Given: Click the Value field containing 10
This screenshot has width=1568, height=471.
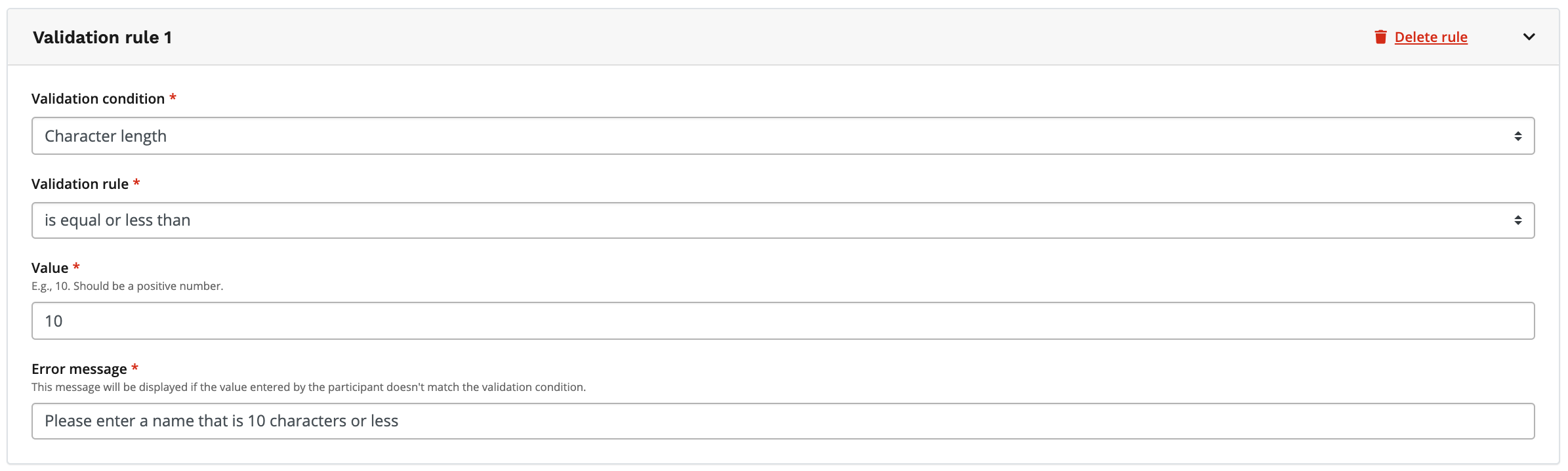Looking at the screenshot, I should tap(782, 321).
